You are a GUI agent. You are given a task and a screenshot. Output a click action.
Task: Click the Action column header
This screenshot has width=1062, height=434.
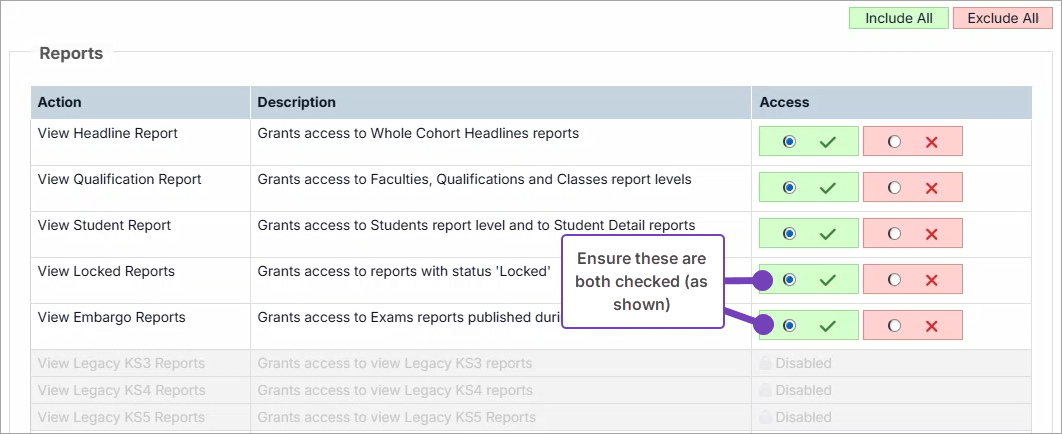coord(60,102)
